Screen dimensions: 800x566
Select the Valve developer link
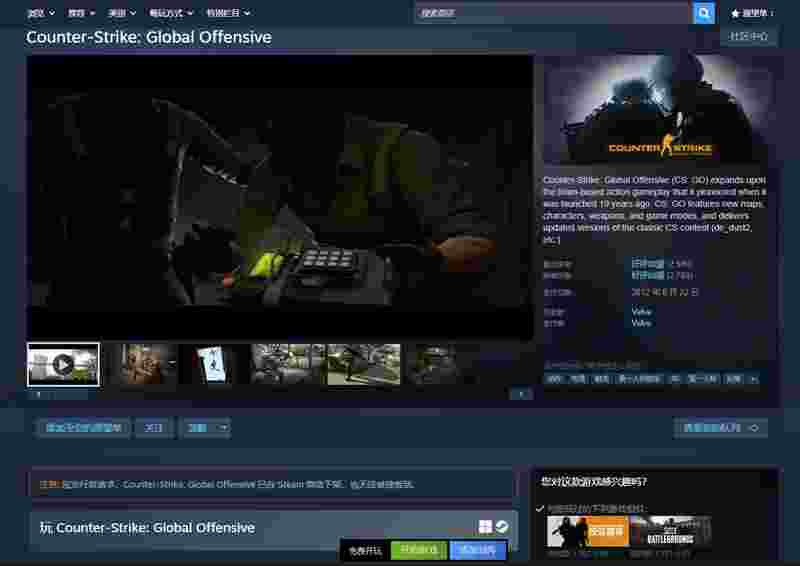[x=641, y=312]
